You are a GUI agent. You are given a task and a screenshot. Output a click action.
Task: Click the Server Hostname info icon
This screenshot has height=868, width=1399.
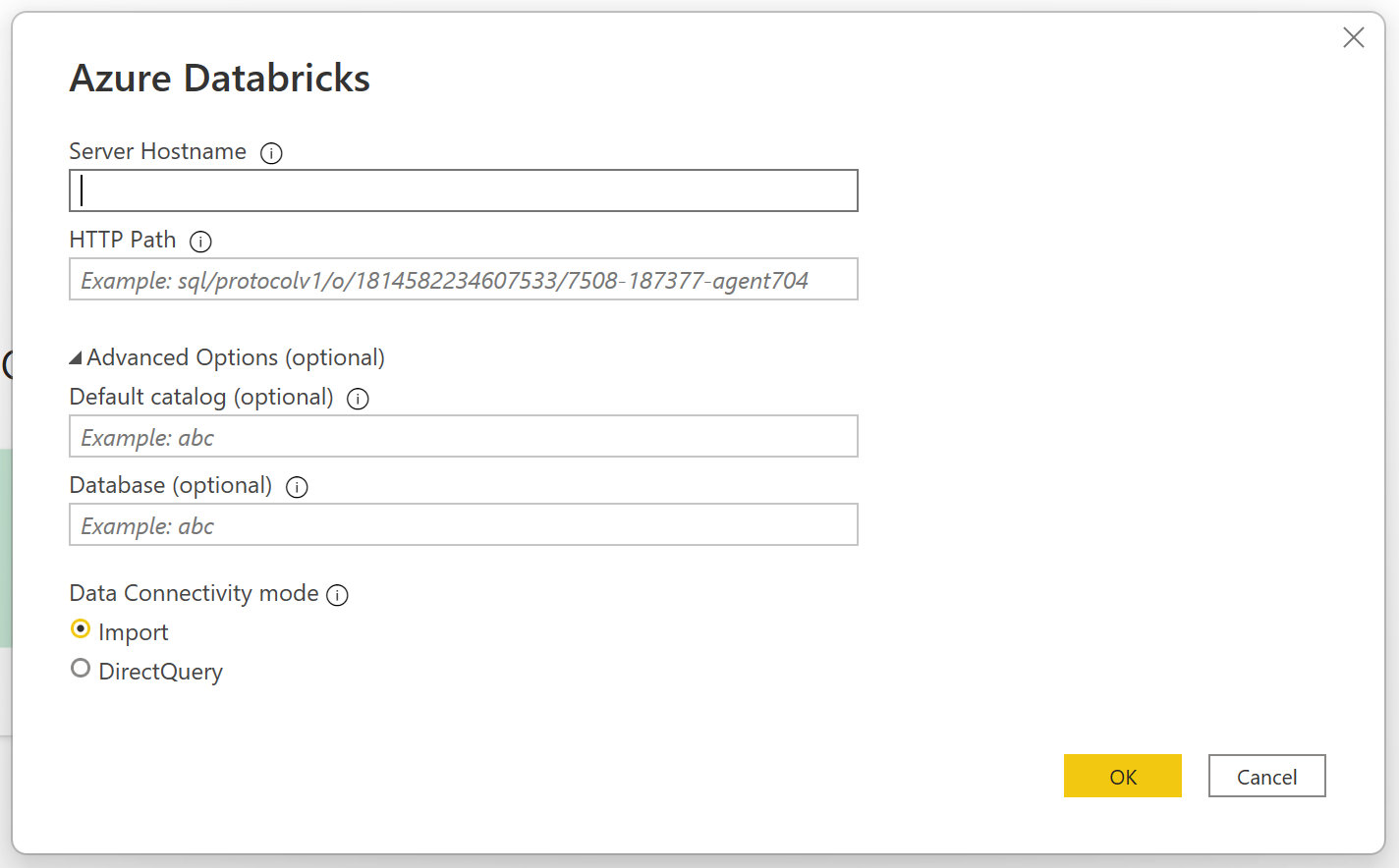click(271, 152)
